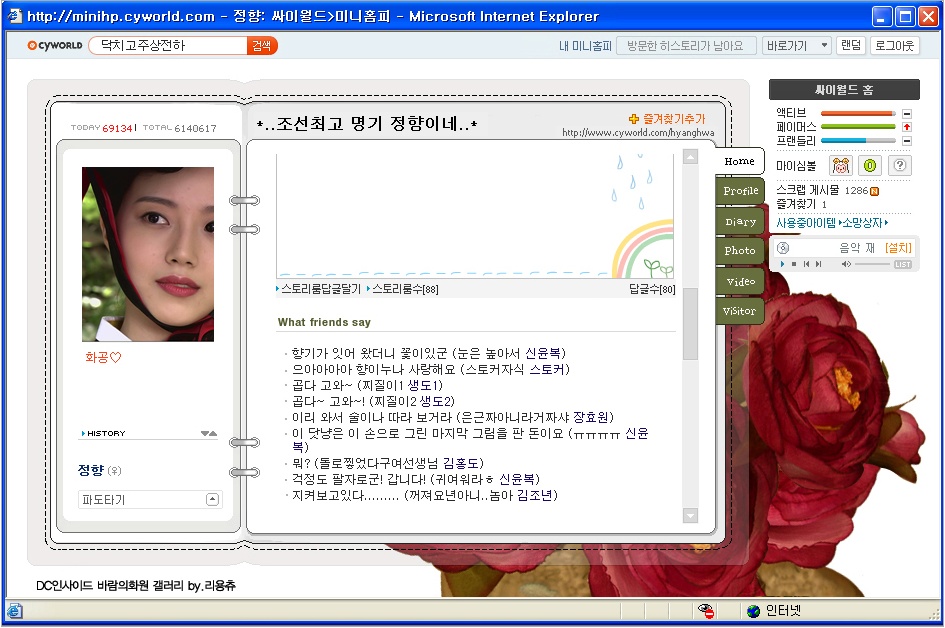Switch to the Visitor tab
This screenshot has width=945, height=628.
(x=739, y=311)
